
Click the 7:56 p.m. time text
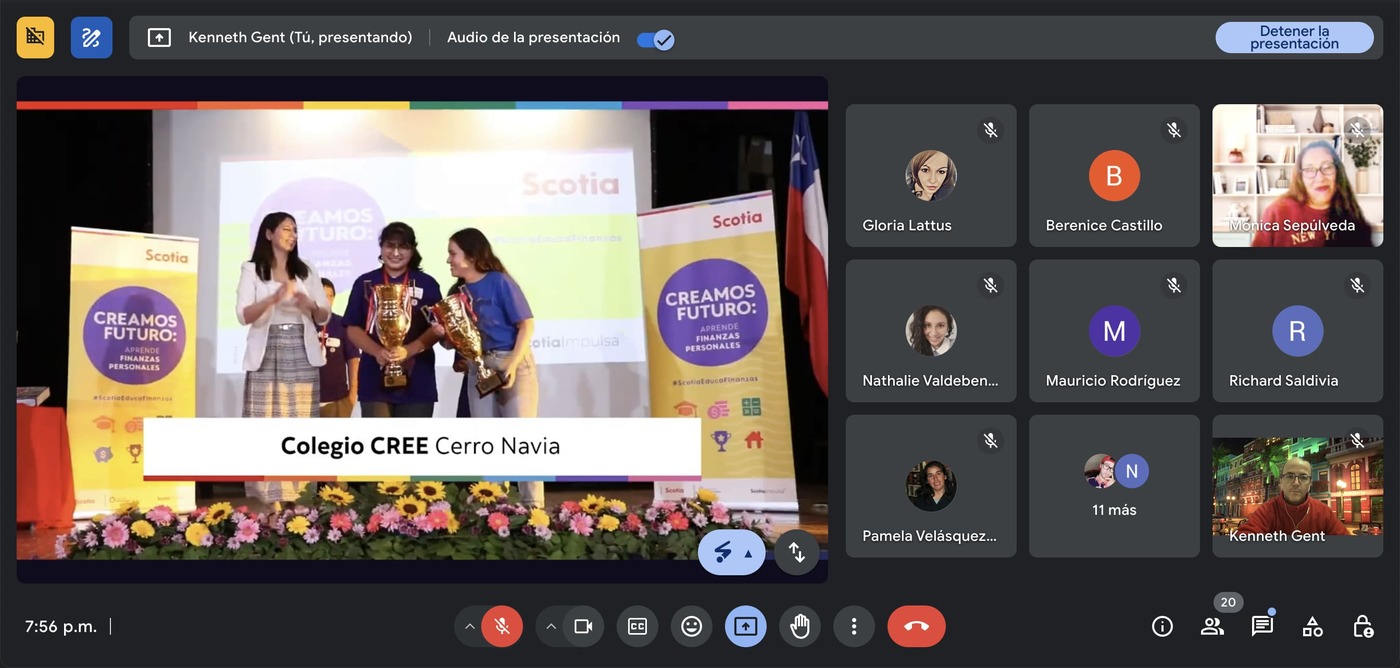pos(61,627)
